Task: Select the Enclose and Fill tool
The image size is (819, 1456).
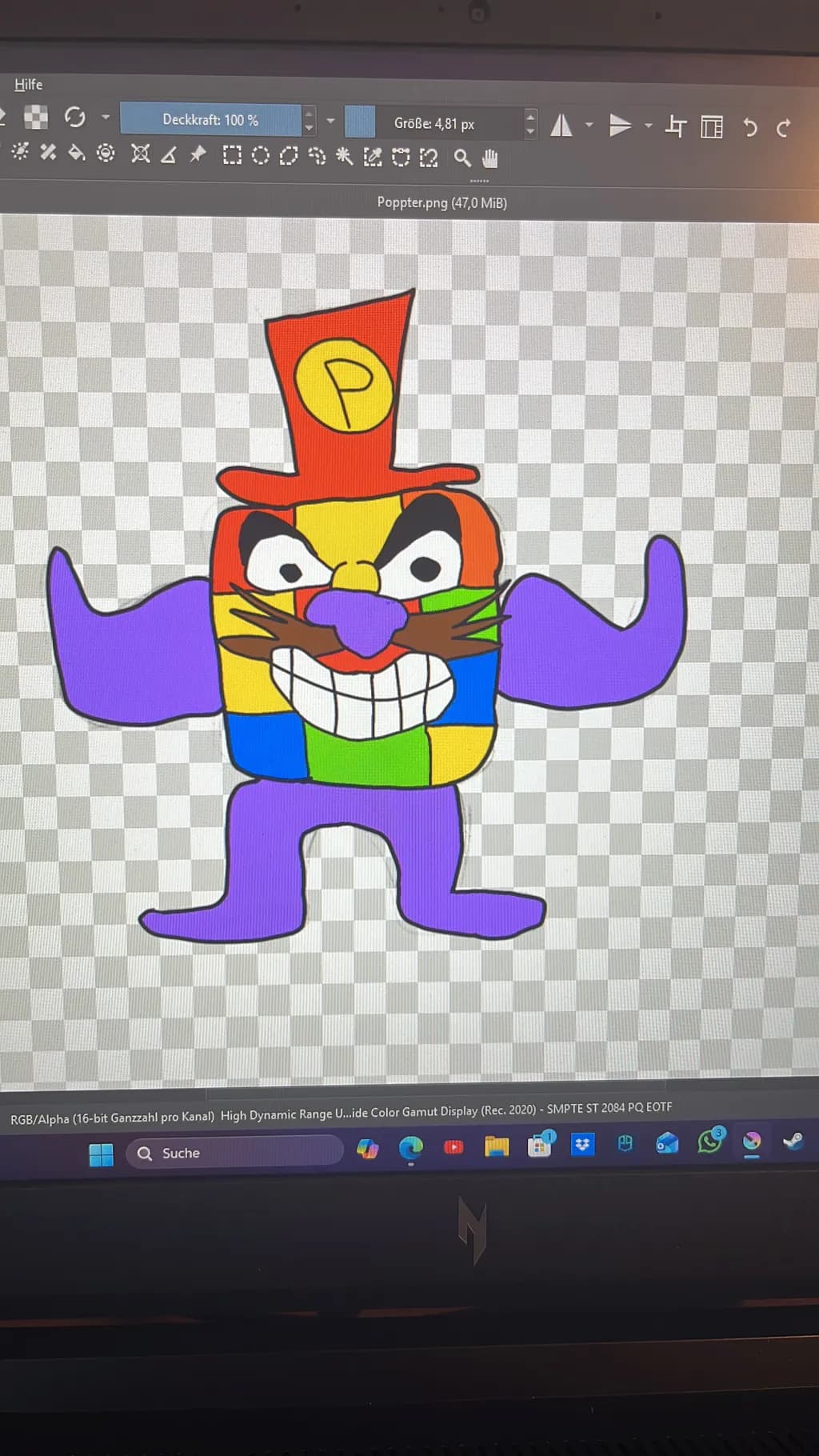Action: pos(106,153)
